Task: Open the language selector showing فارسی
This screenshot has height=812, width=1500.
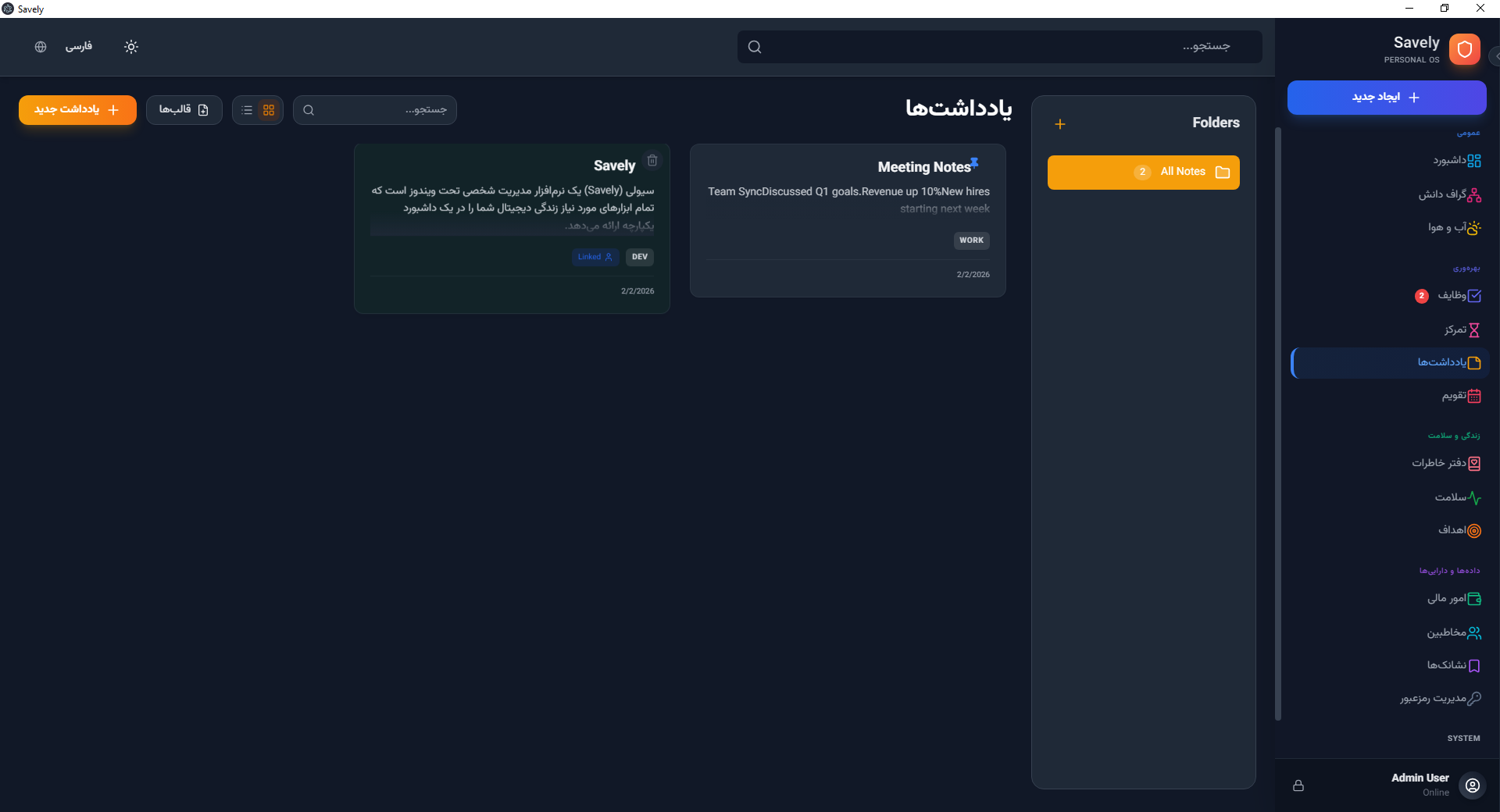Action: coord(78,47)
